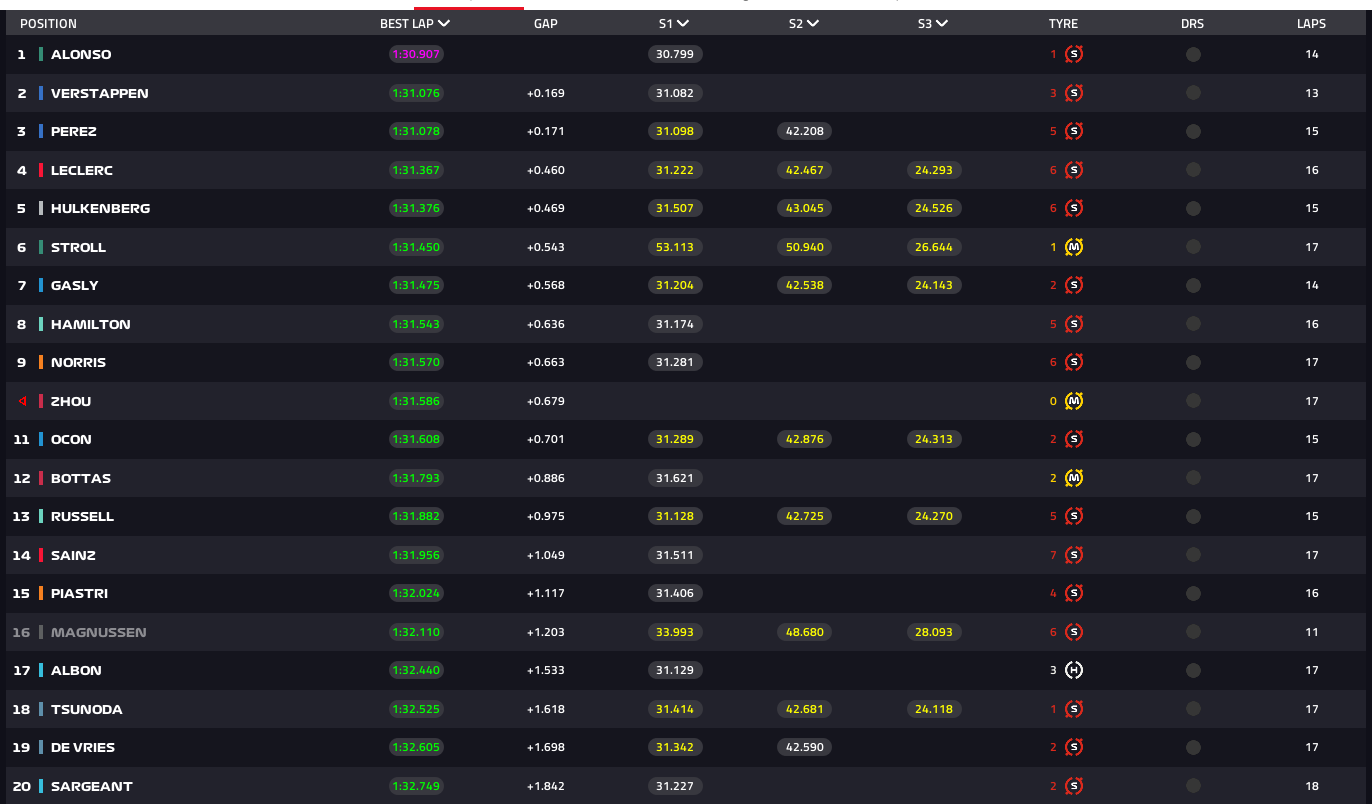
Task: Click Perez's soft tyre icon
Action: pyautogui.click(x=1074, y=131)
